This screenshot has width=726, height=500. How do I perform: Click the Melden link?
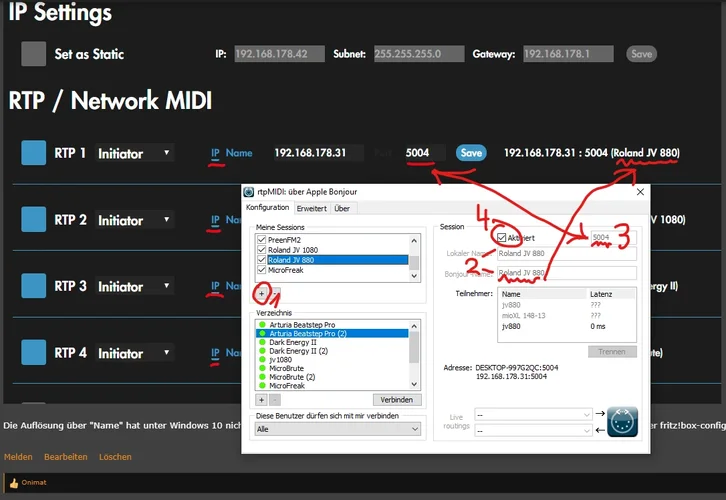click(x=18, y=457)
